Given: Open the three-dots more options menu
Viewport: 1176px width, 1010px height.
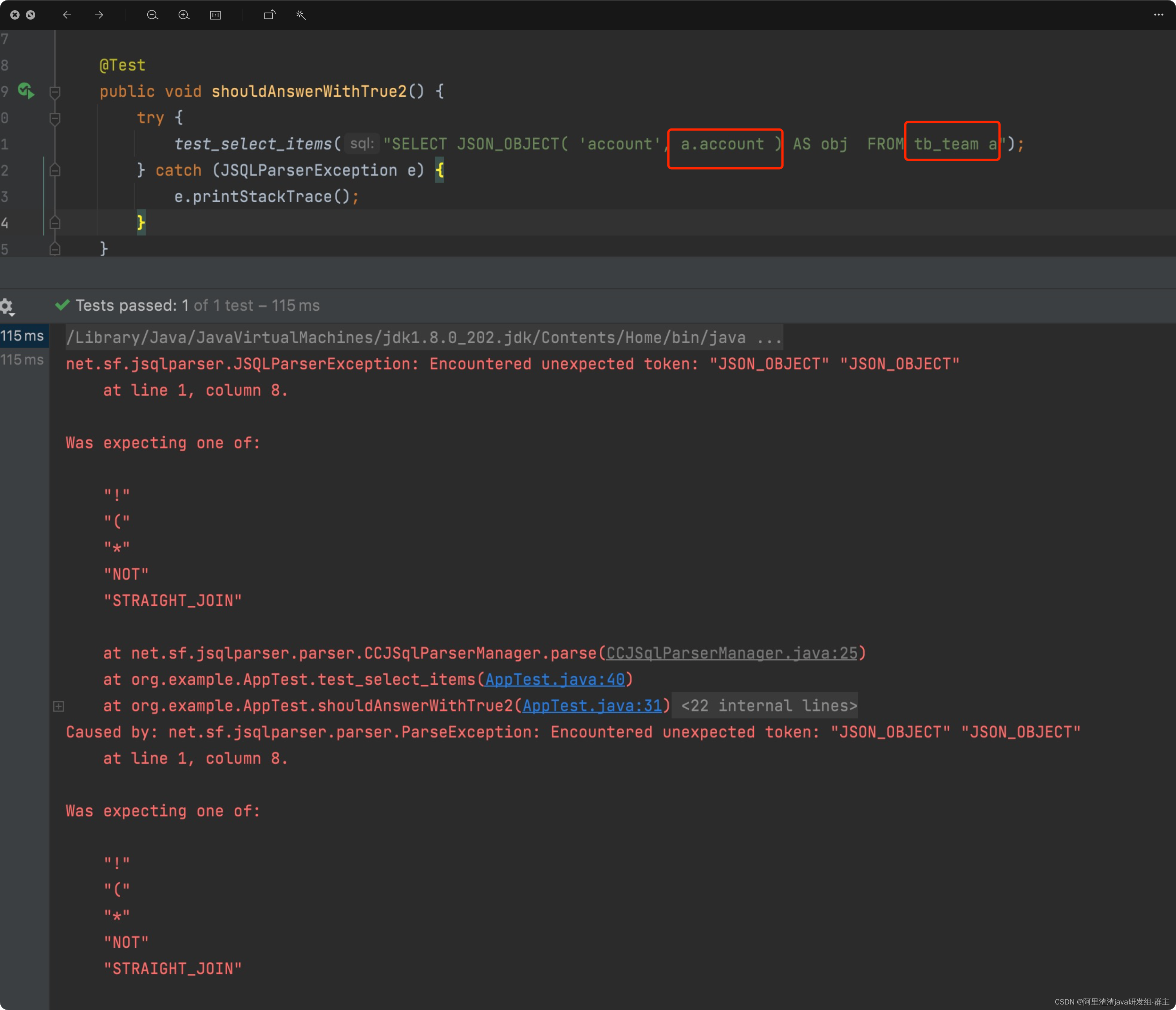Looking at the screenshot, I should (x=1158, y=15).
